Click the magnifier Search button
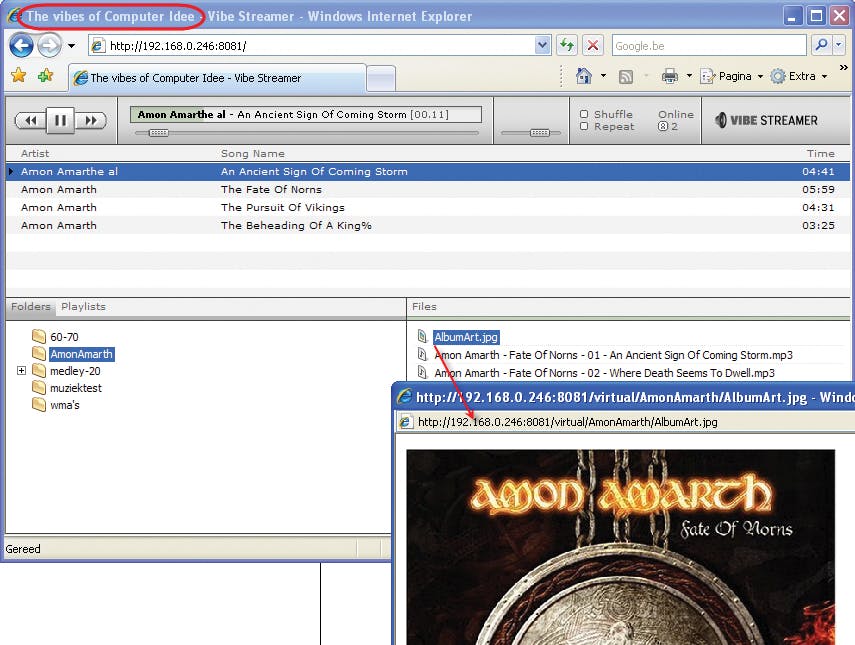Viewport: 855px width, 645px height. point(821,45)
